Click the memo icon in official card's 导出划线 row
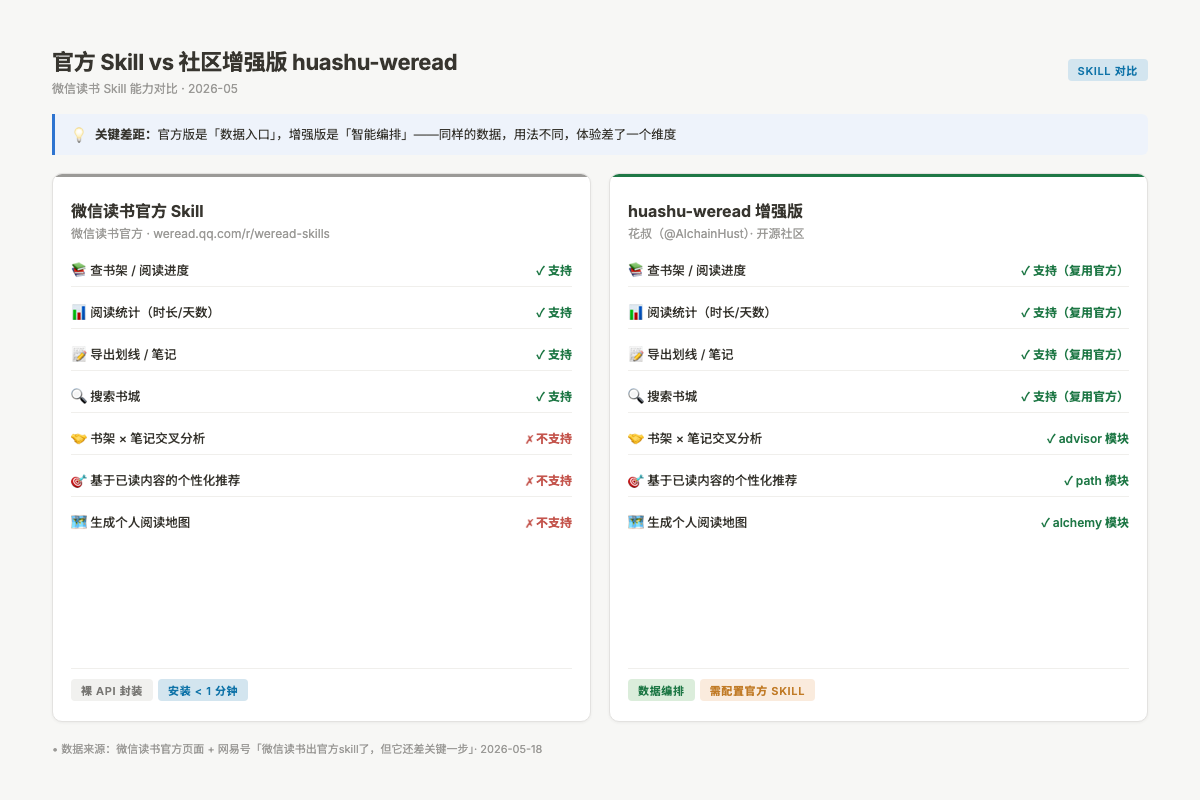 click(x=79, y=354)
